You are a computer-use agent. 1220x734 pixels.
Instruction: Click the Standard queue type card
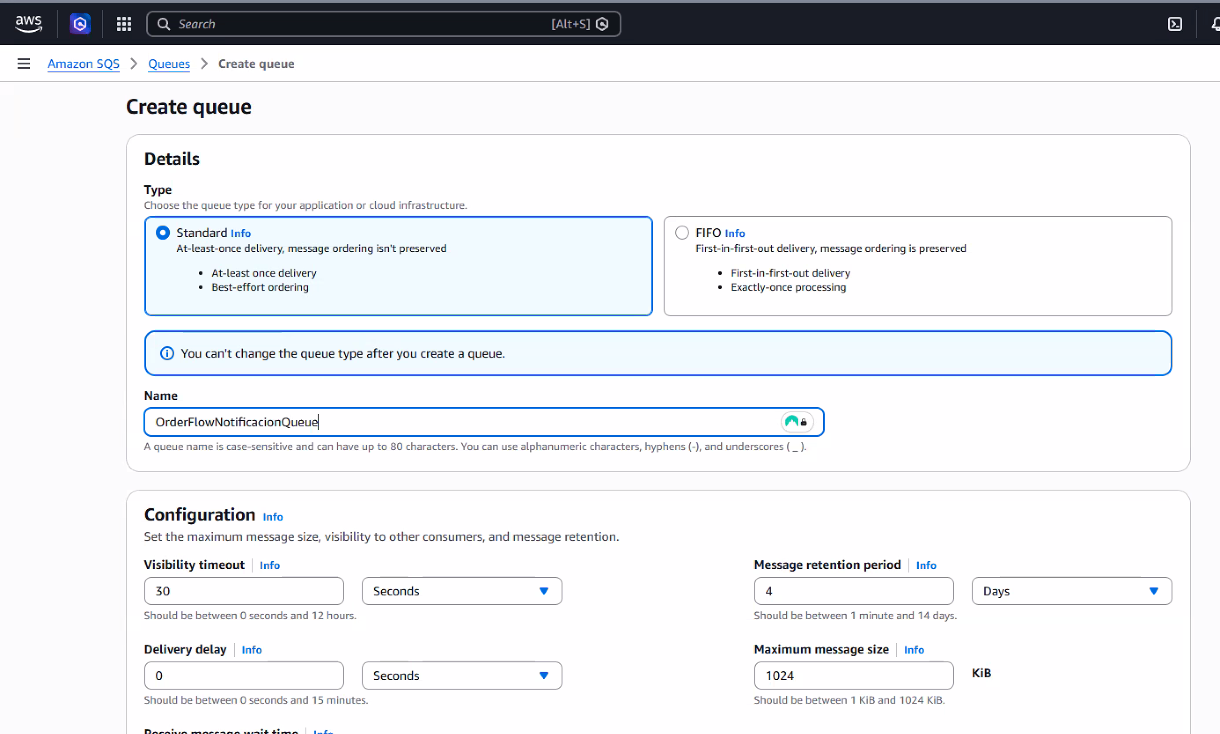point(398,266)
